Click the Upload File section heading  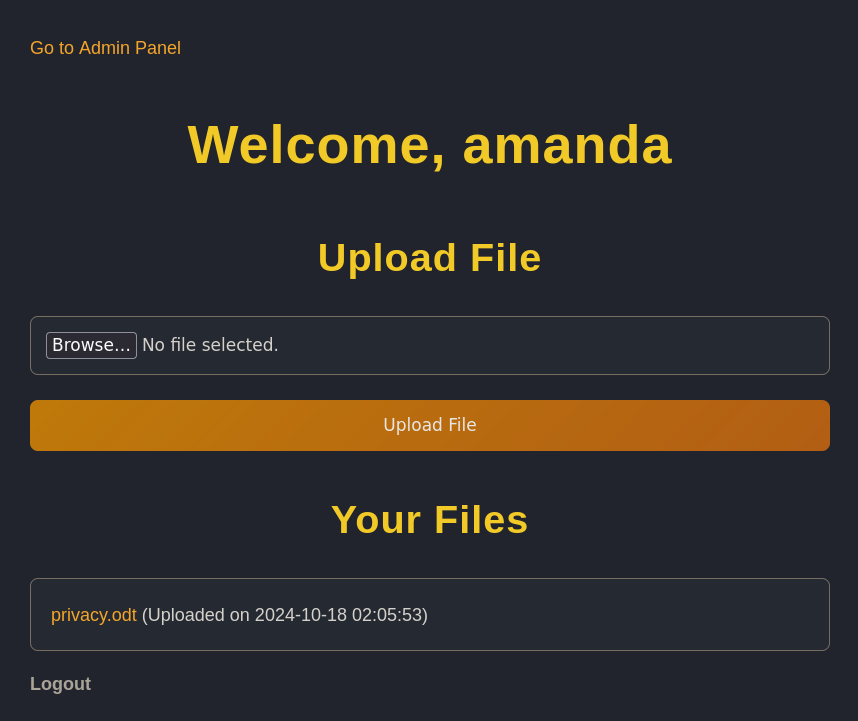coord(429,257)
